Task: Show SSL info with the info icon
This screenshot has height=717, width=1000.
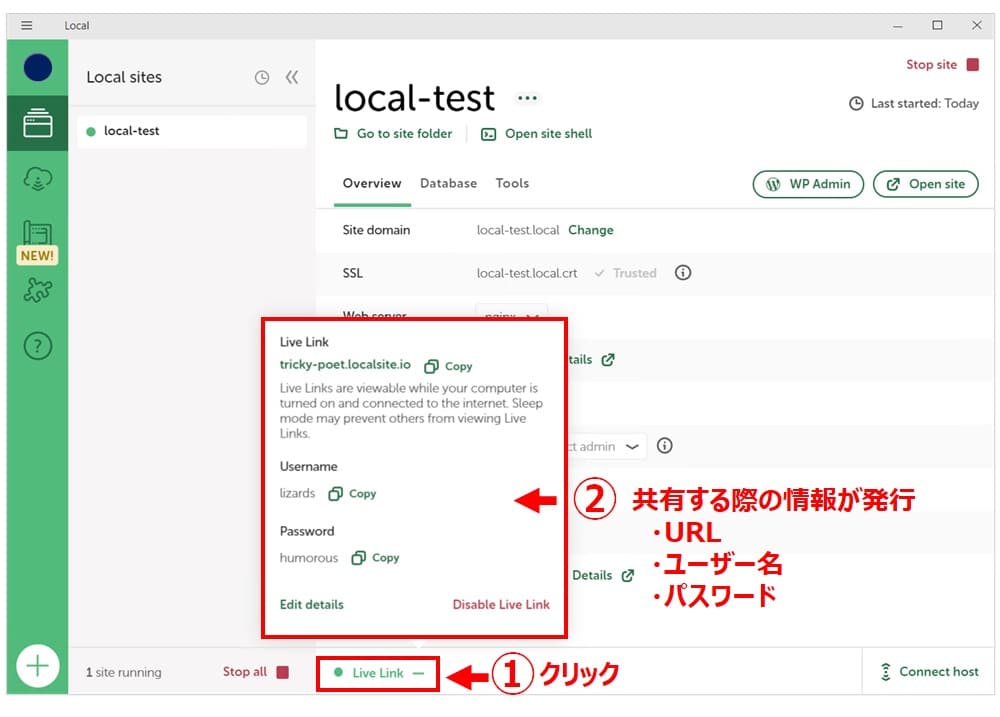Action: [x=682, y=273]
